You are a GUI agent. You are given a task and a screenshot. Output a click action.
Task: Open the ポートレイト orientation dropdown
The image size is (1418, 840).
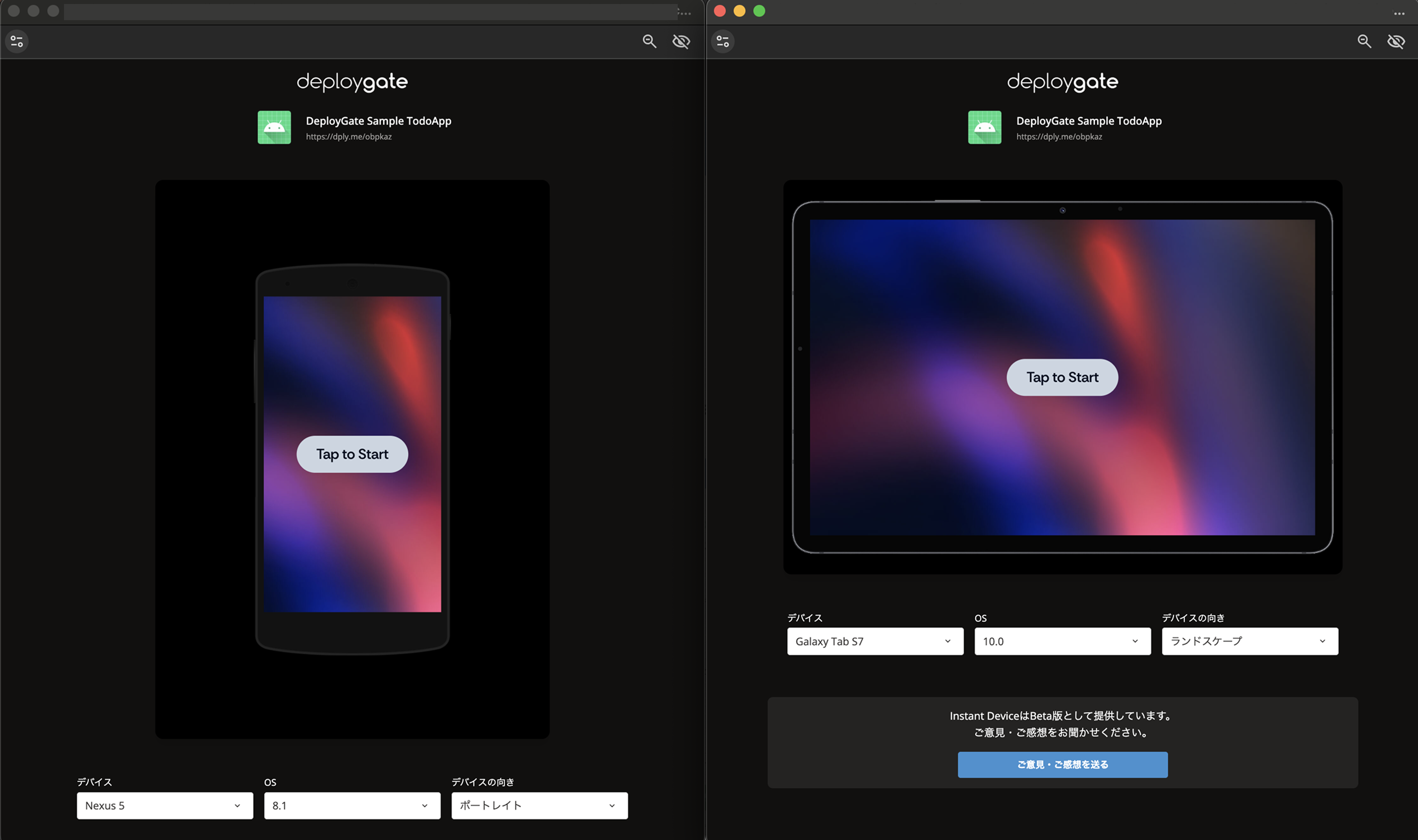pyautogui.click(x=539, y=806)
